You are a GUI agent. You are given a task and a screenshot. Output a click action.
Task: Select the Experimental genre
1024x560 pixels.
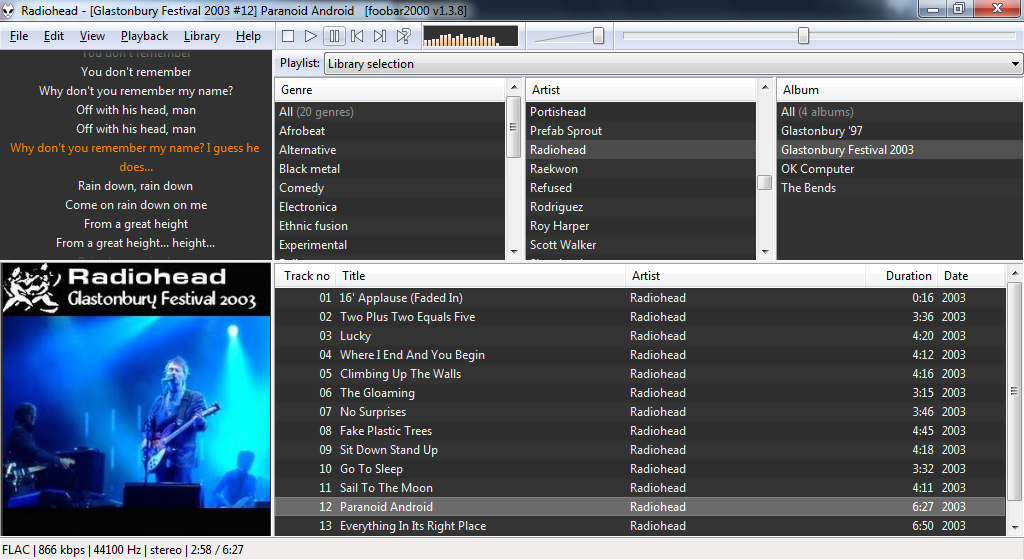coord(390,245)
